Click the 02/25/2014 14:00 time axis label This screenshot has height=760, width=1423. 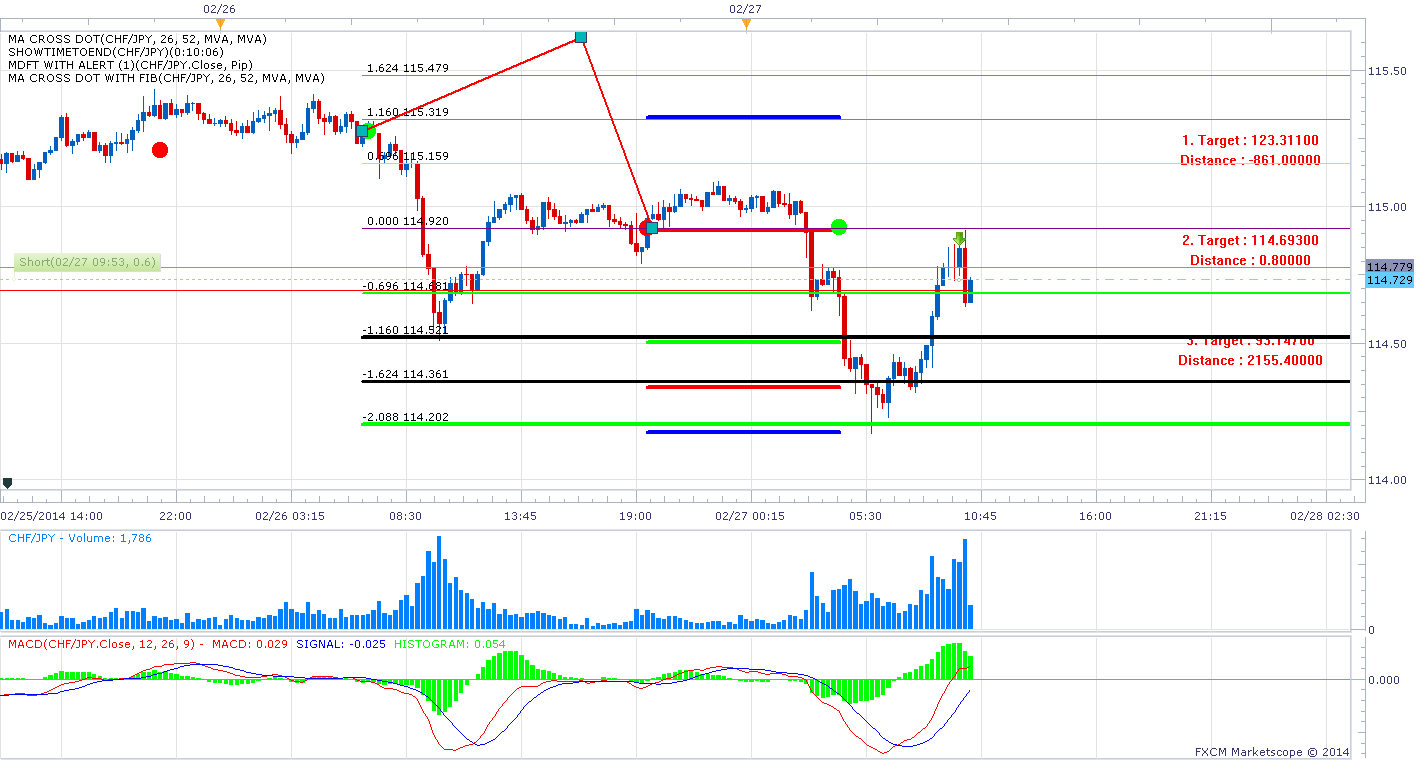[x=53, y=516]
